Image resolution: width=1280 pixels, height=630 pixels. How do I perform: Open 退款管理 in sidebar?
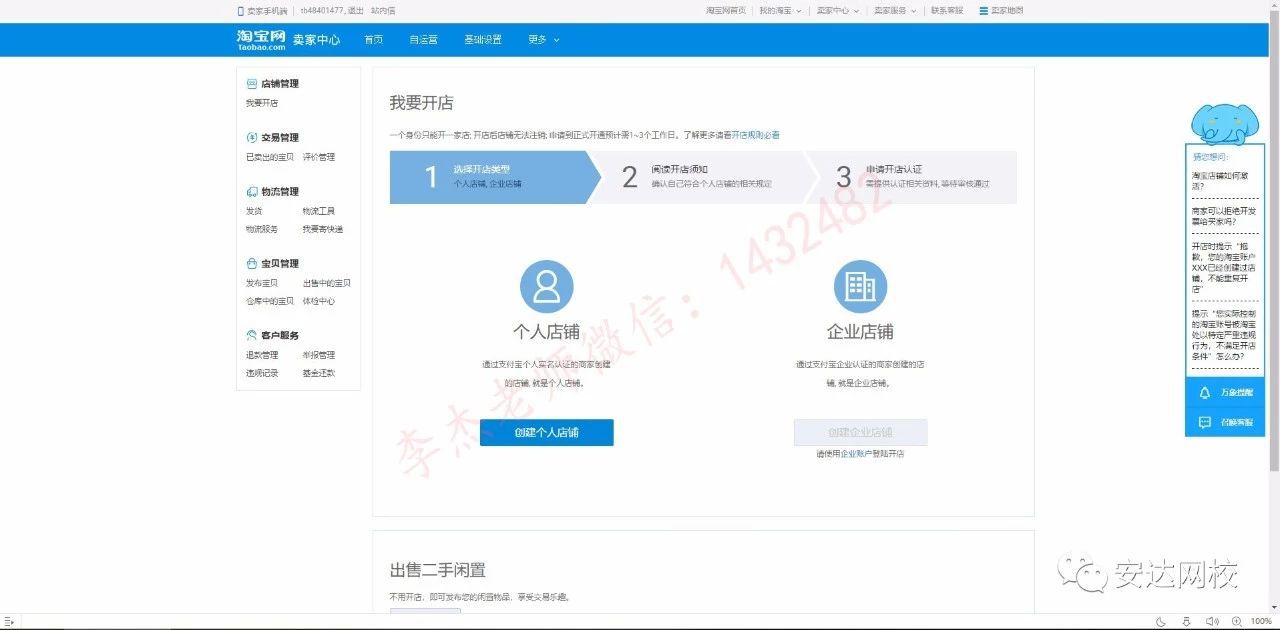(x=262, y=355)
